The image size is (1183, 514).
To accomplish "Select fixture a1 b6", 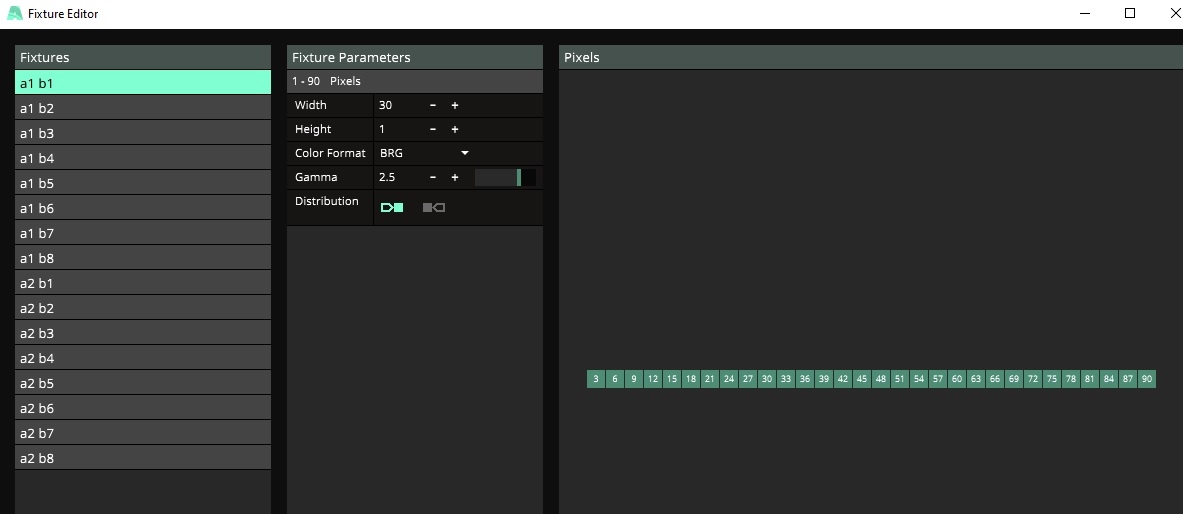I will [x=143, y=208].
